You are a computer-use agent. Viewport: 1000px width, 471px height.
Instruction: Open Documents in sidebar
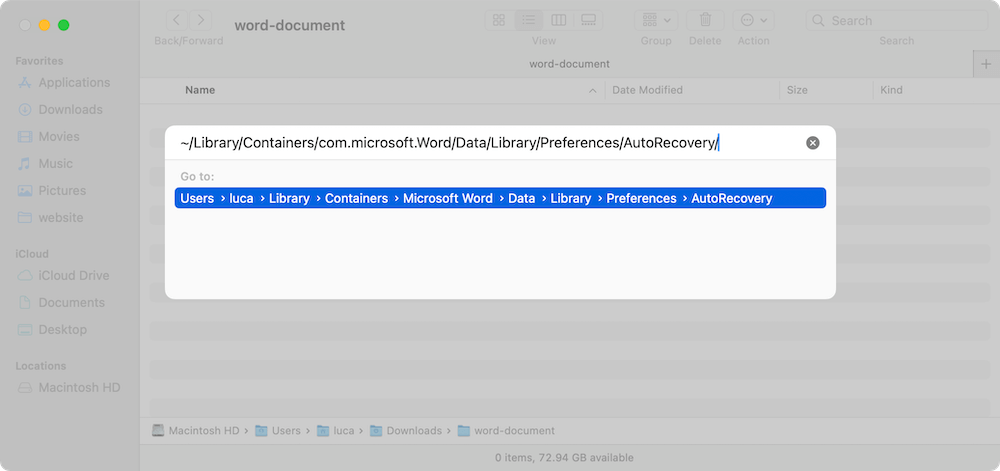(x=71, y=303)
